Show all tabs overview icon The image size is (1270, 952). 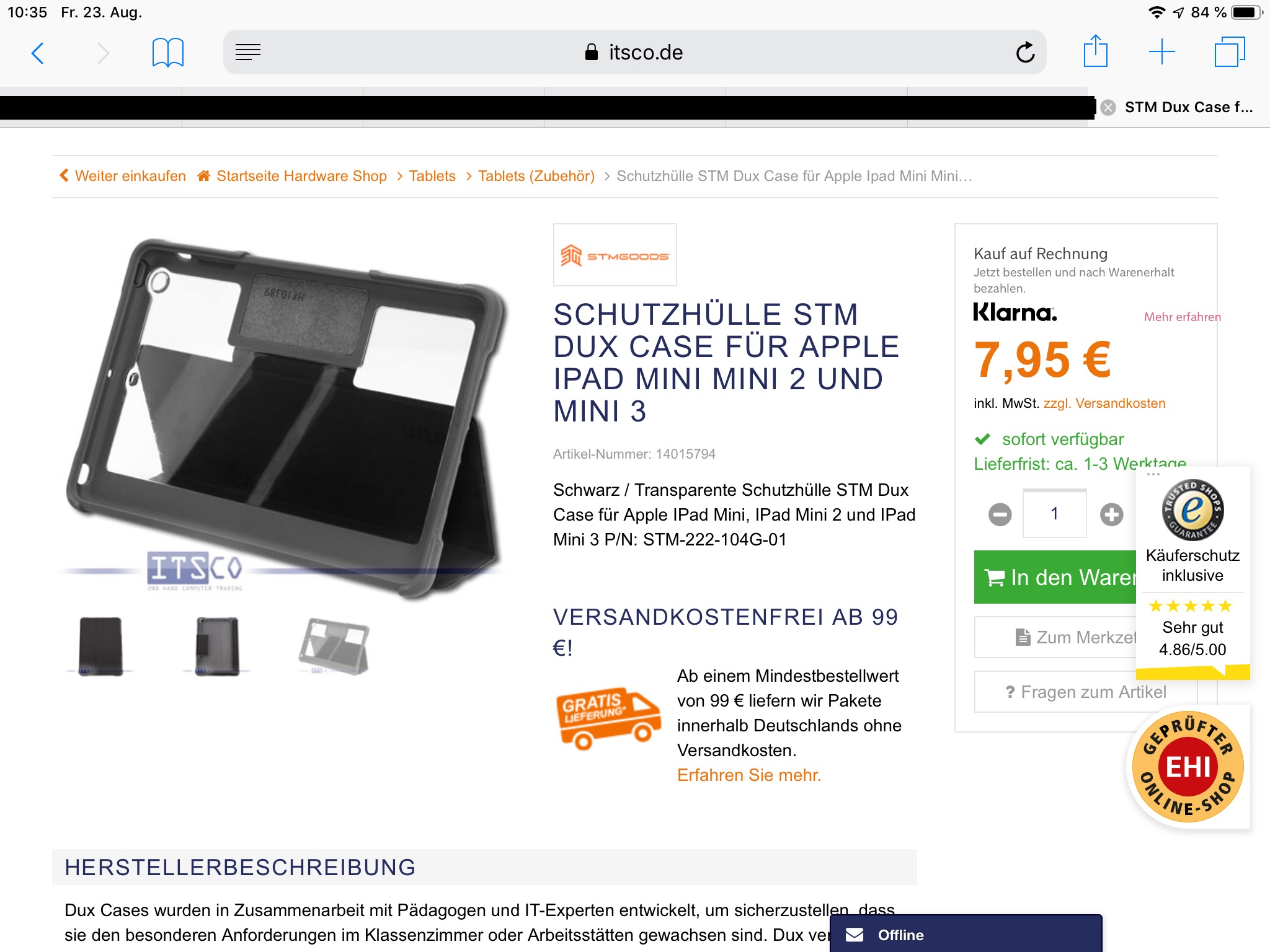(1230, 52)
